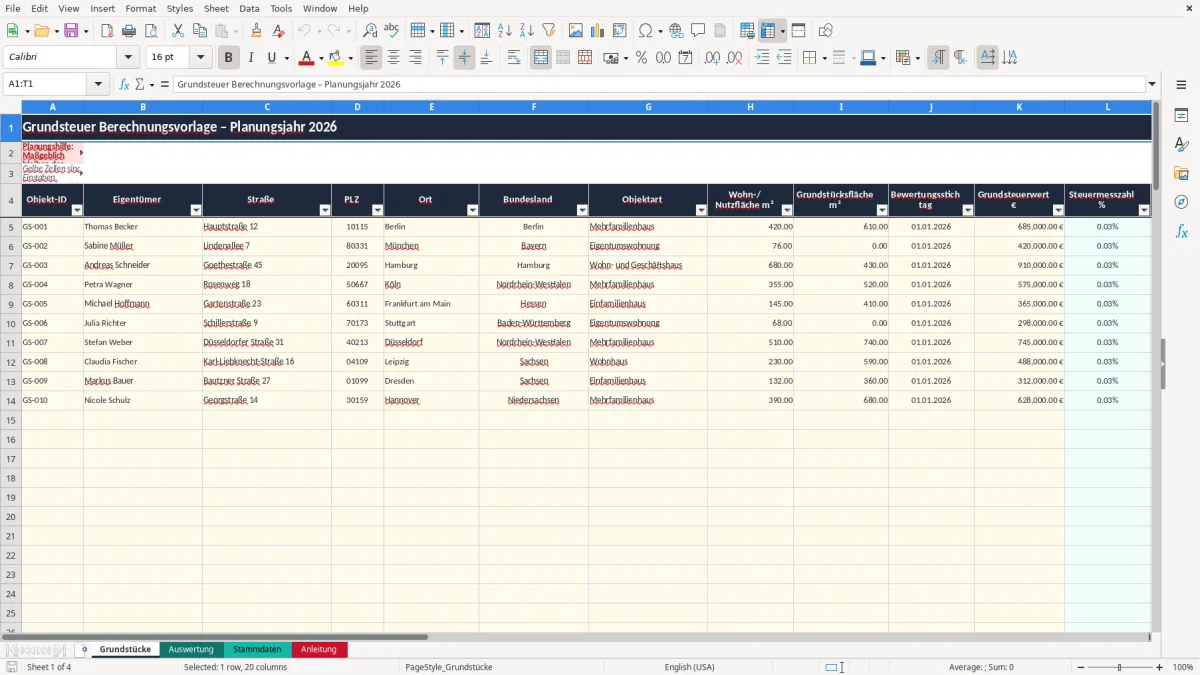This screenshot has width=1200, height=675.
Task: Insert special character Omega icon
Action: 645,31
